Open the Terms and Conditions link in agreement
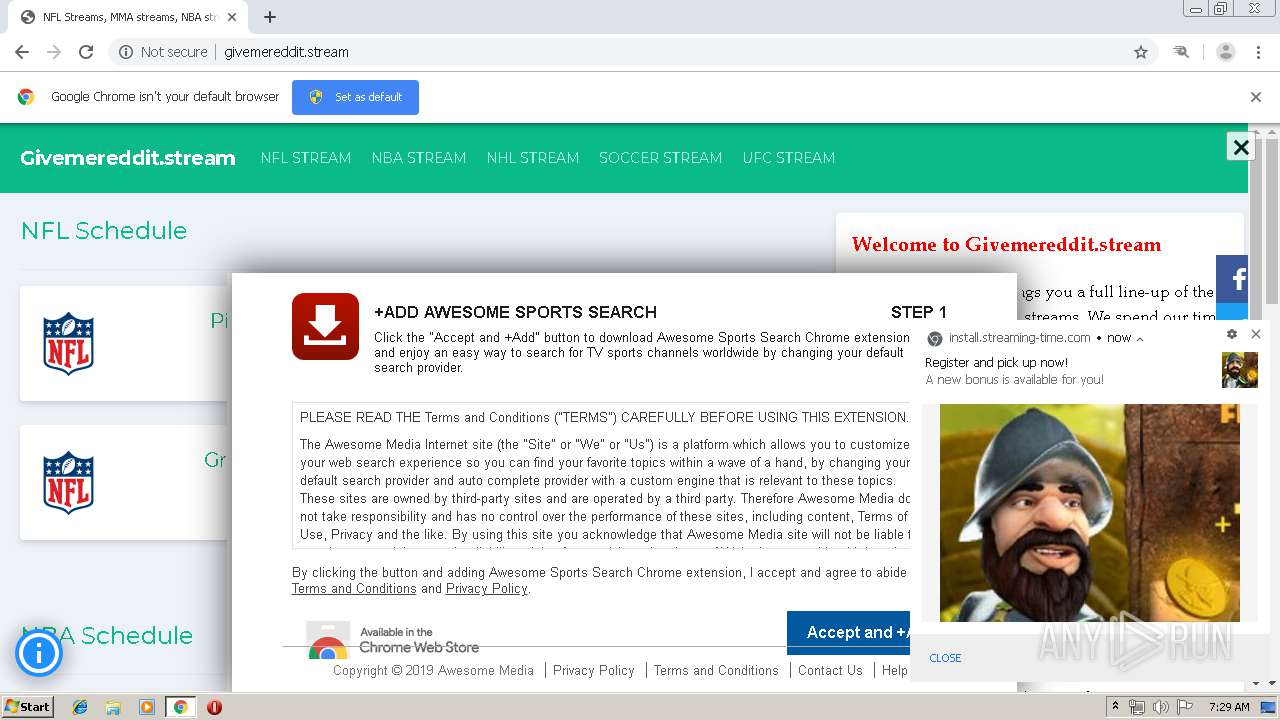The image size is (1280, 720). click(x=354, y=589)
